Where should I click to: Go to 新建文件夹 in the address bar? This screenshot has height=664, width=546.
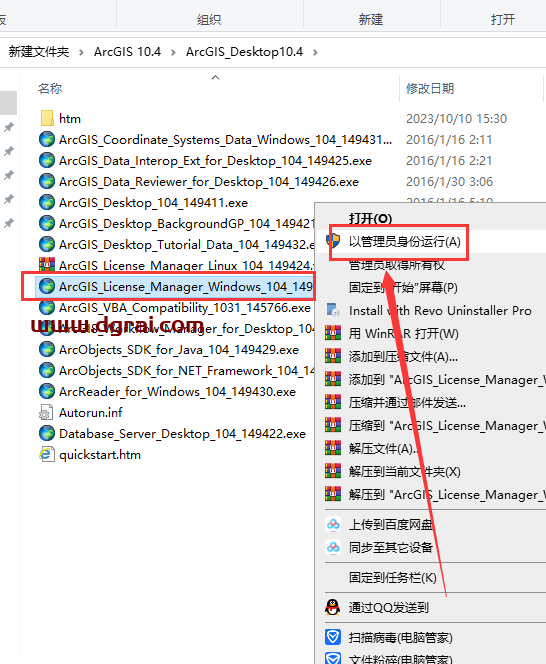point(39,52)
